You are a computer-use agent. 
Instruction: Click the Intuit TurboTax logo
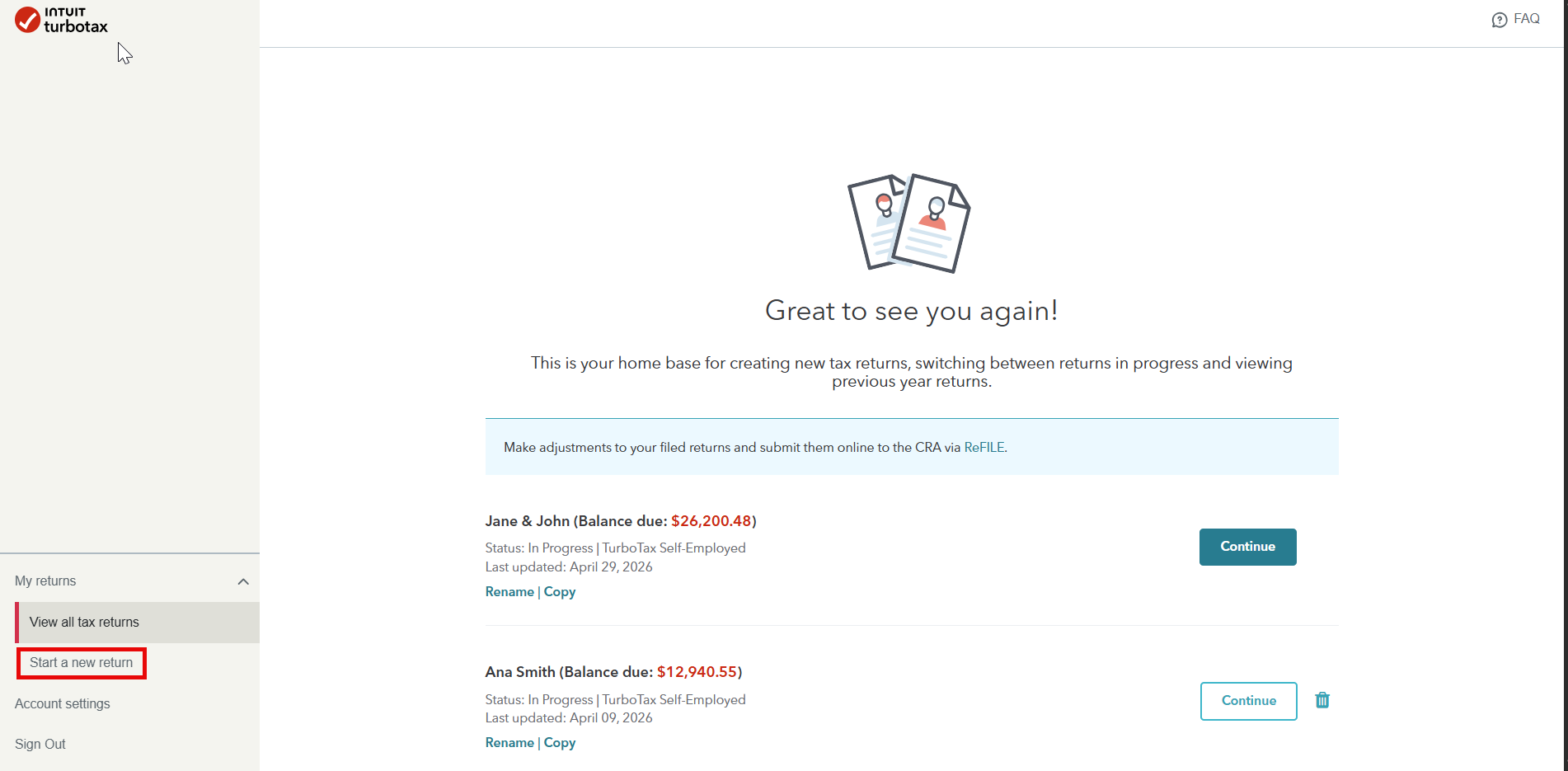click(62, 20)
